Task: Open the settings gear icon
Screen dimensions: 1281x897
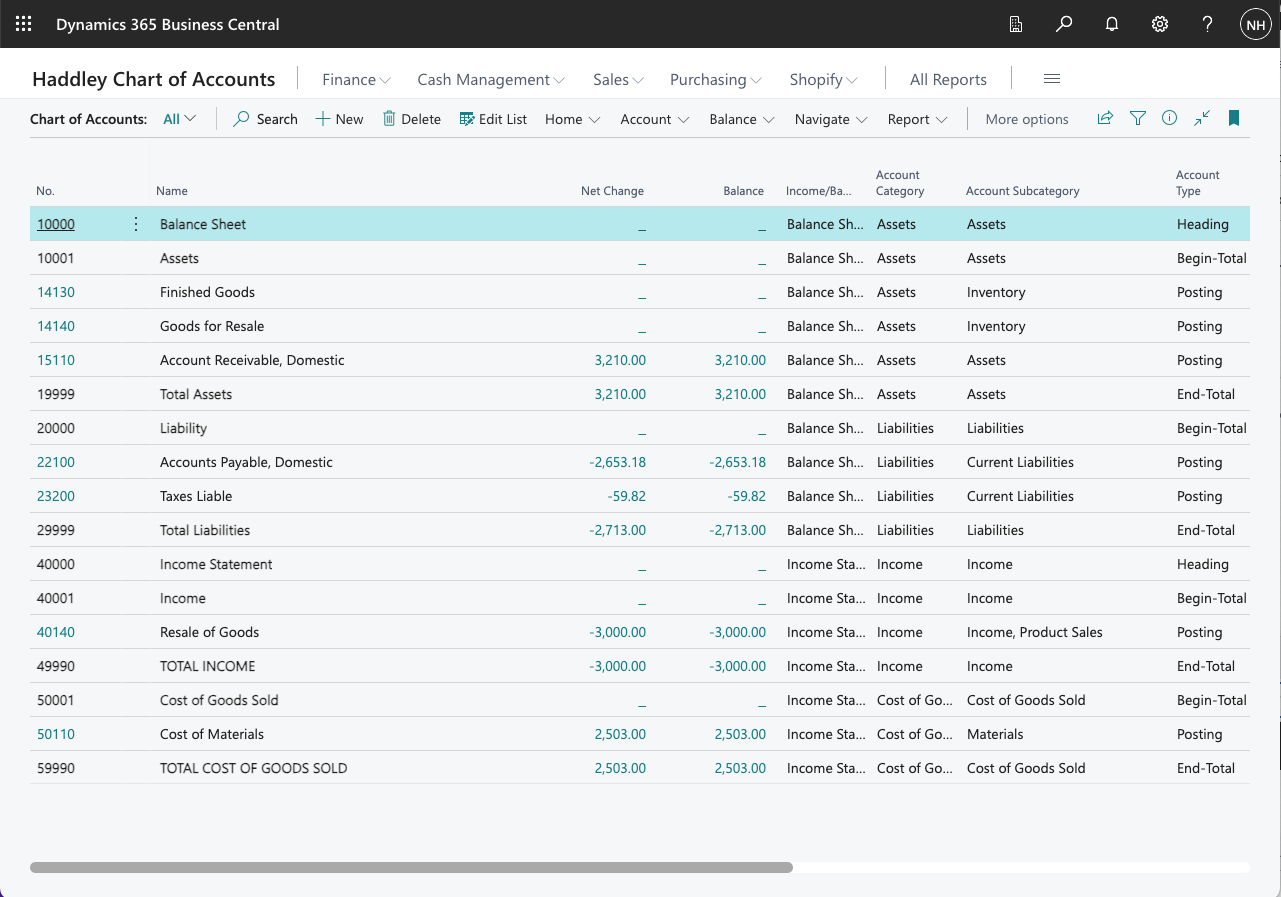Action: [x=1160, y=24]
